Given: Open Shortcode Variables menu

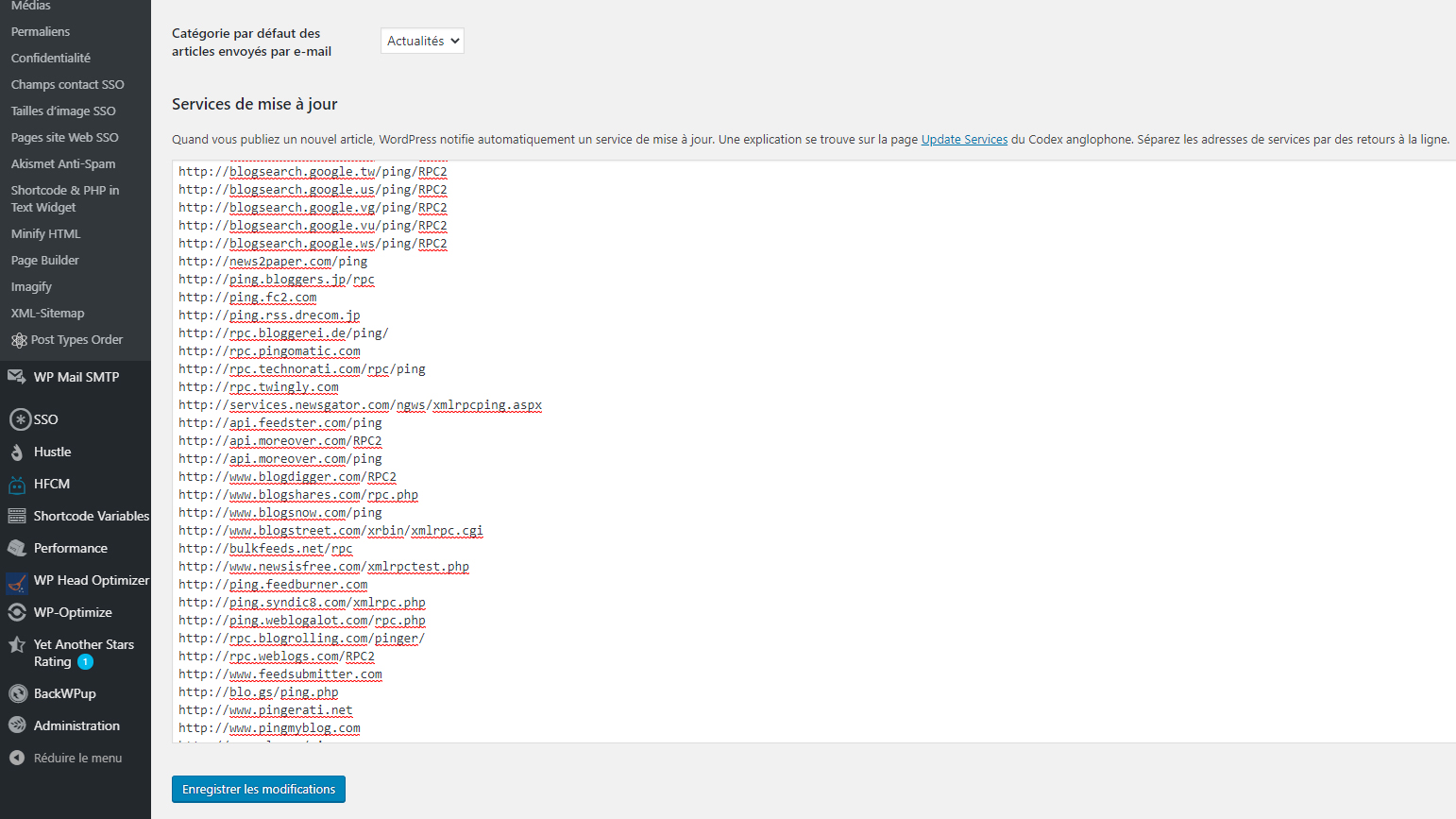Looking at the screenshot, I should coord(92,516).
